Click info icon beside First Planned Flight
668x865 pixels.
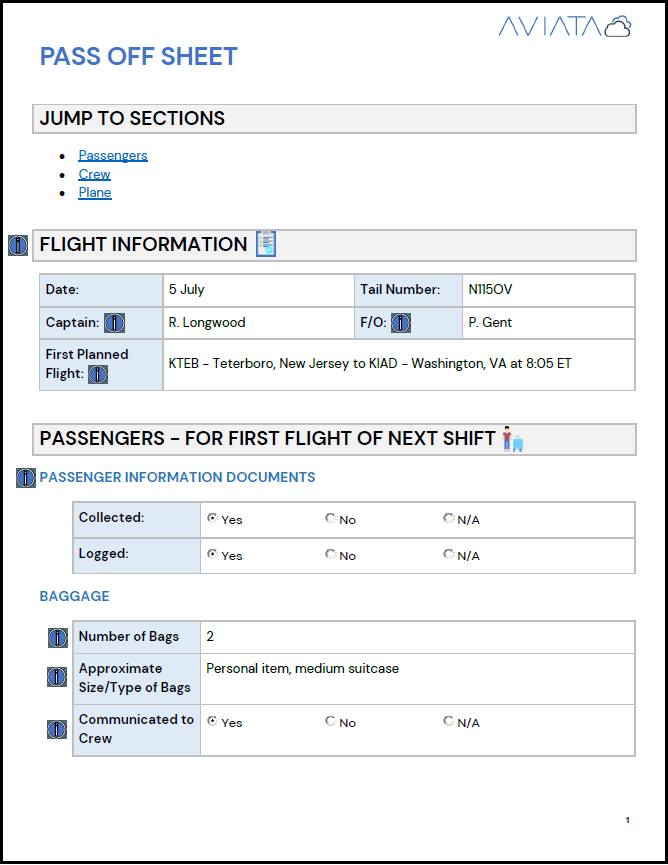[x=98, y=375]
